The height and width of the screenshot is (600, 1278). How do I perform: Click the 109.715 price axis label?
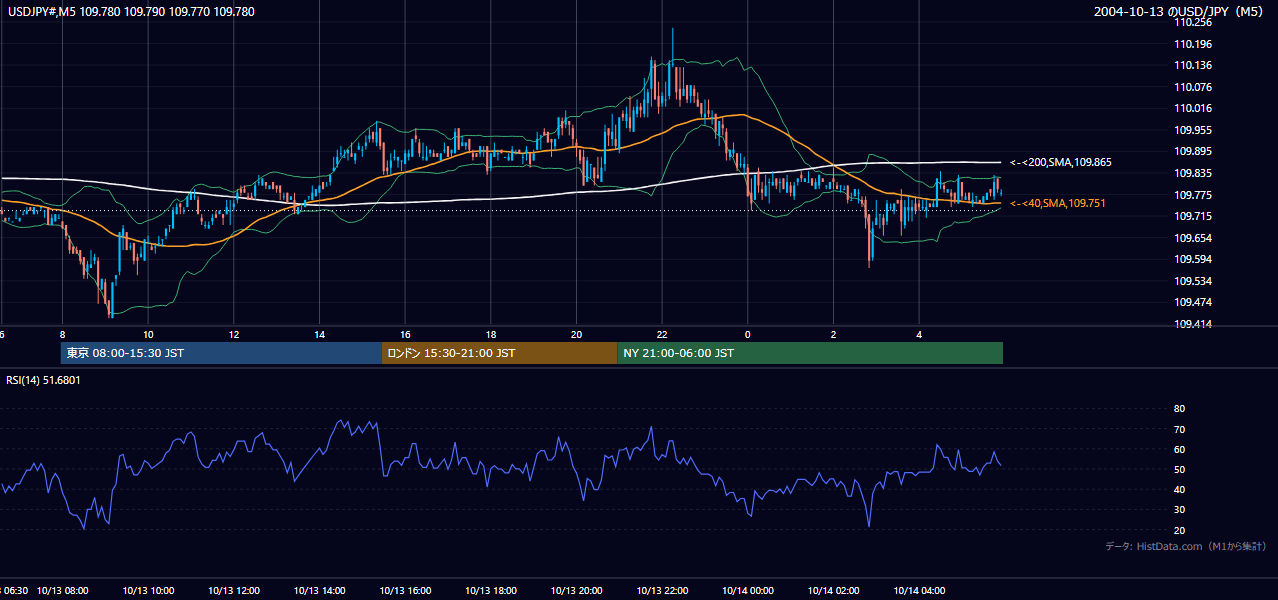[1194, 216]
